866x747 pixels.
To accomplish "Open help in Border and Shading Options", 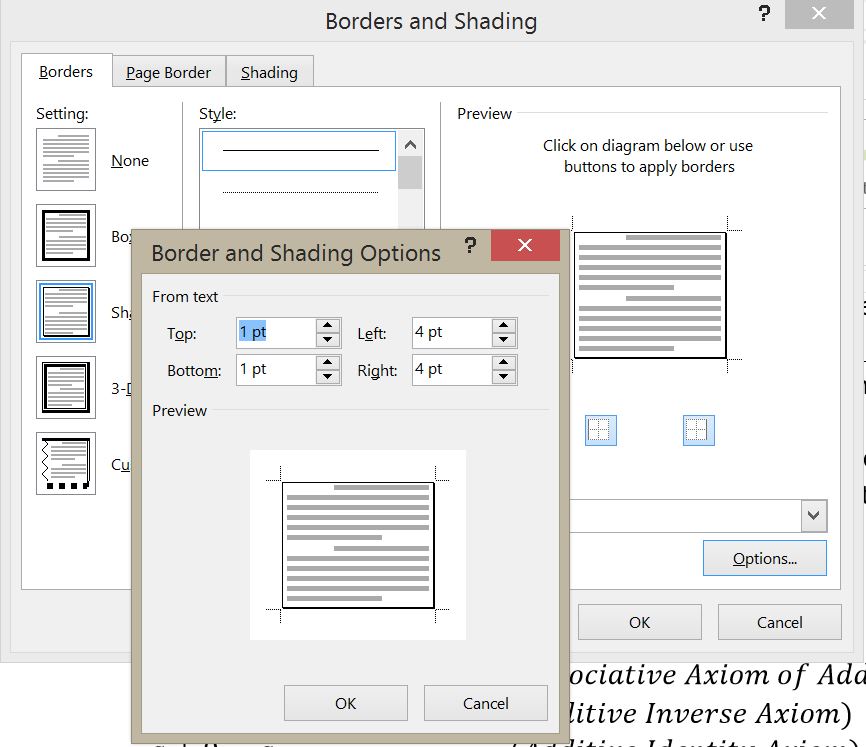I will pos(470,245).
